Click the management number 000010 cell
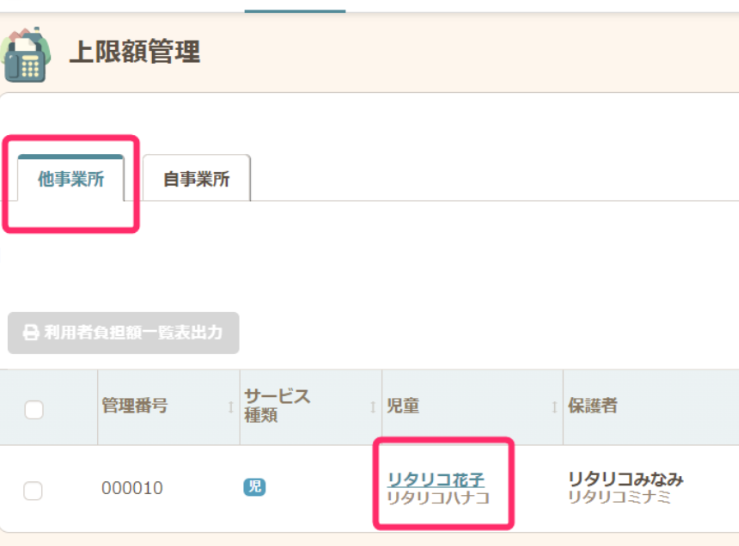This screenshot has width=739, height=546. tap(132, 489)
